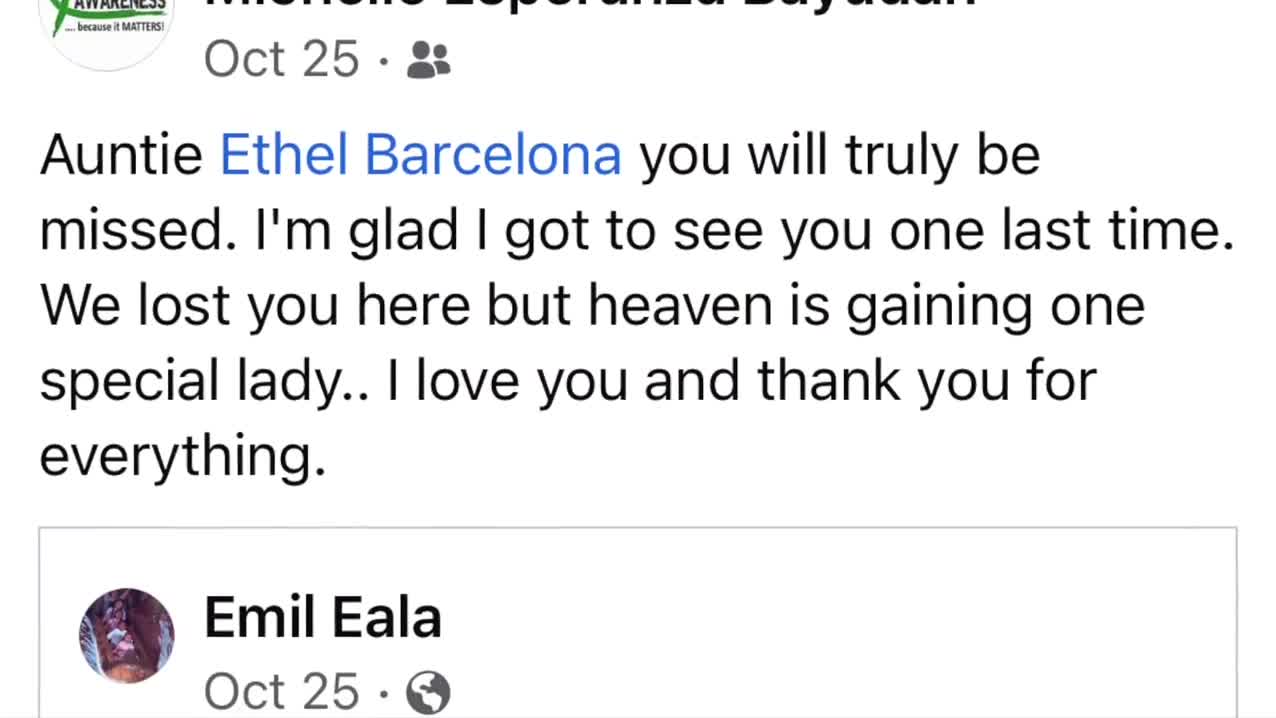The height and width of the screenshot is (718, 1276).
Task: Click the globe public-audience icon
Action: [x=429, y=692]
